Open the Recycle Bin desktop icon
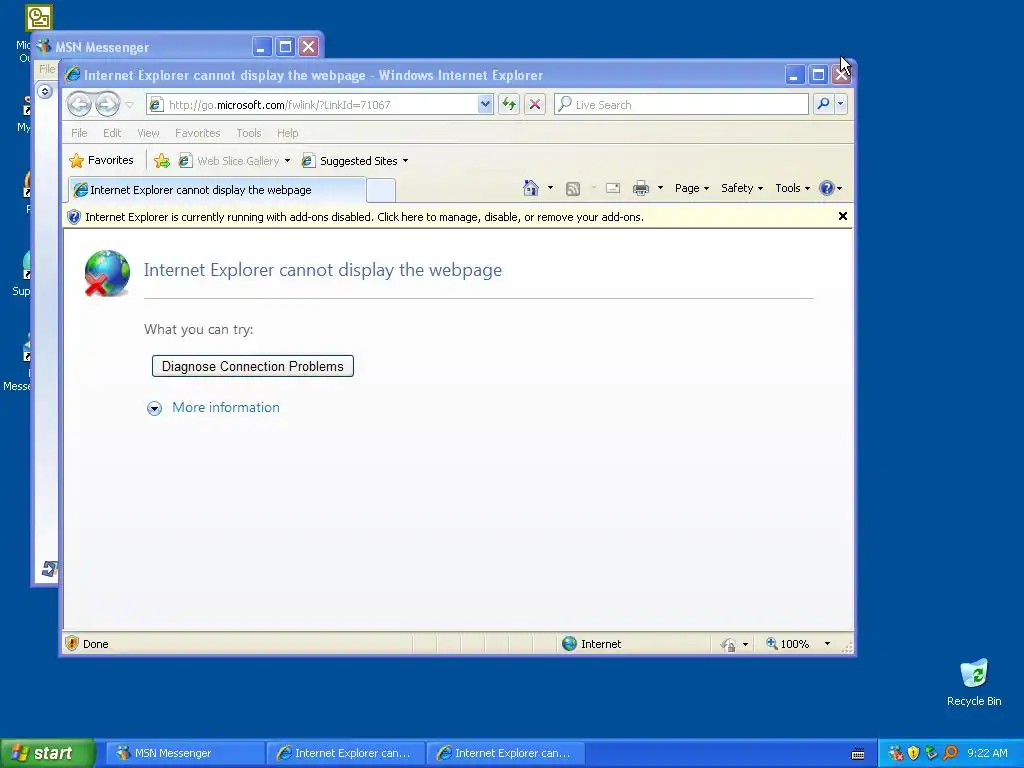The width and height of the screenshot is (1024, 768). tap(974, 682)
